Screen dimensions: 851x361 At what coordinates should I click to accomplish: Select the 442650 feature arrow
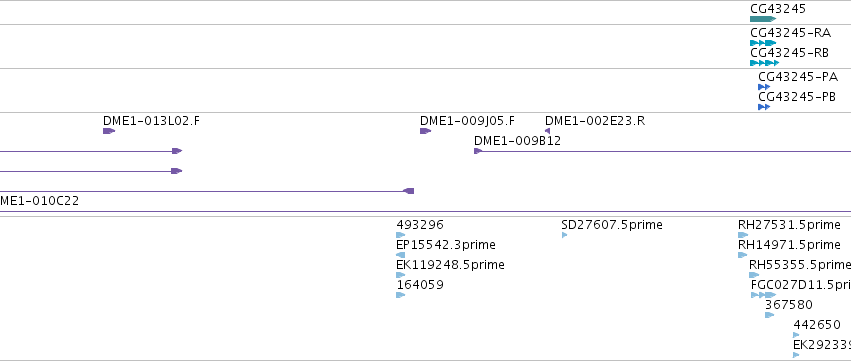pyautogui.click(x=796, y=335)
